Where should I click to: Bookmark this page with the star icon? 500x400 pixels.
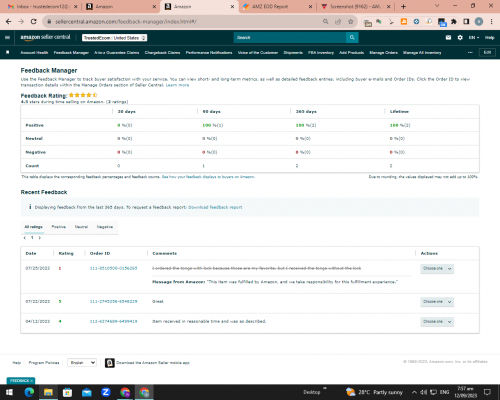pos(350,21)
